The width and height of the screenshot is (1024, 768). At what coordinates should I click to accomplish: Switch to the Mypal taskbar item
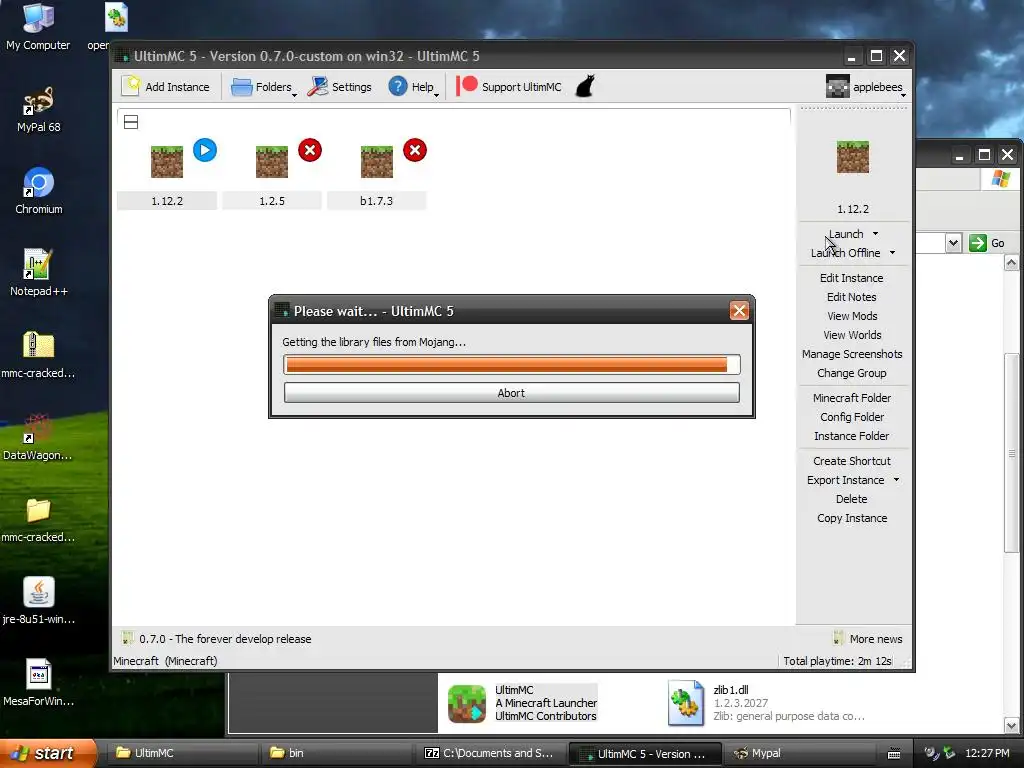click(798, 753)
